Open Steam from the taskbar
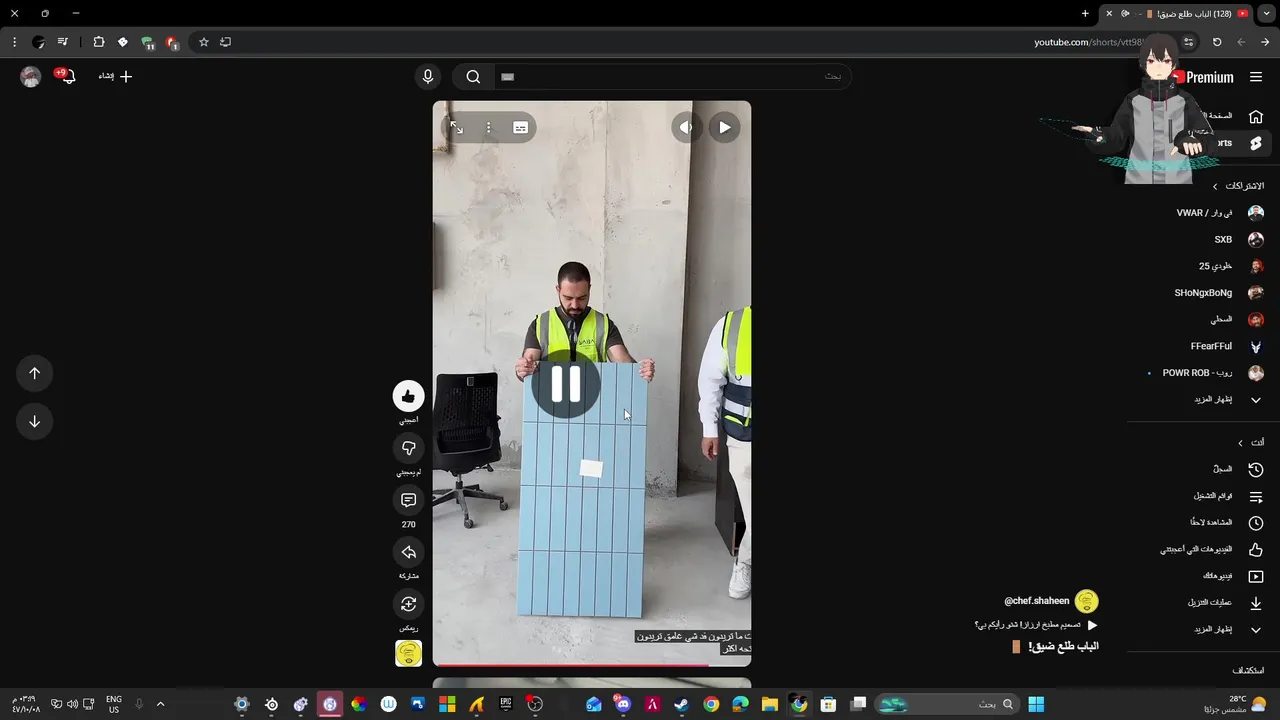The height and width of the screenshot is (720, 1280). coord(681,704)
